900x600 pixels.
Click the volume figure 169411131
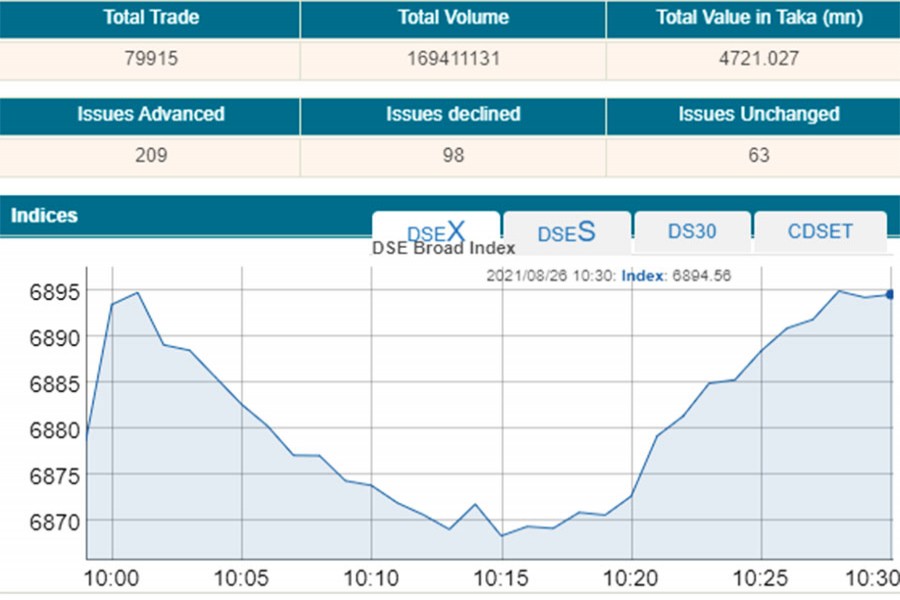pyautogui.click(x=453, y=59)
